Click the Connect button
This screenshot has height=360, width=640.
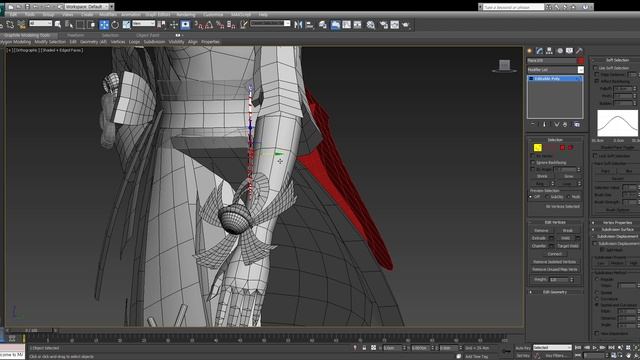(554, 254)
